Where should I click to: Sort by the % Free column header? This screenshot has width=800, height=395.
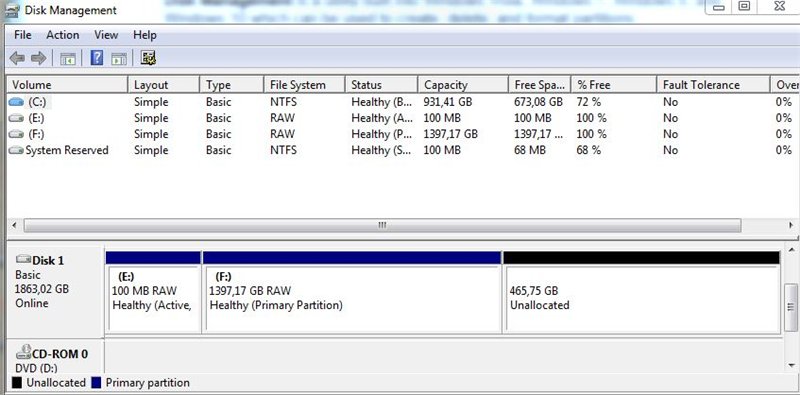click(614, 85)
